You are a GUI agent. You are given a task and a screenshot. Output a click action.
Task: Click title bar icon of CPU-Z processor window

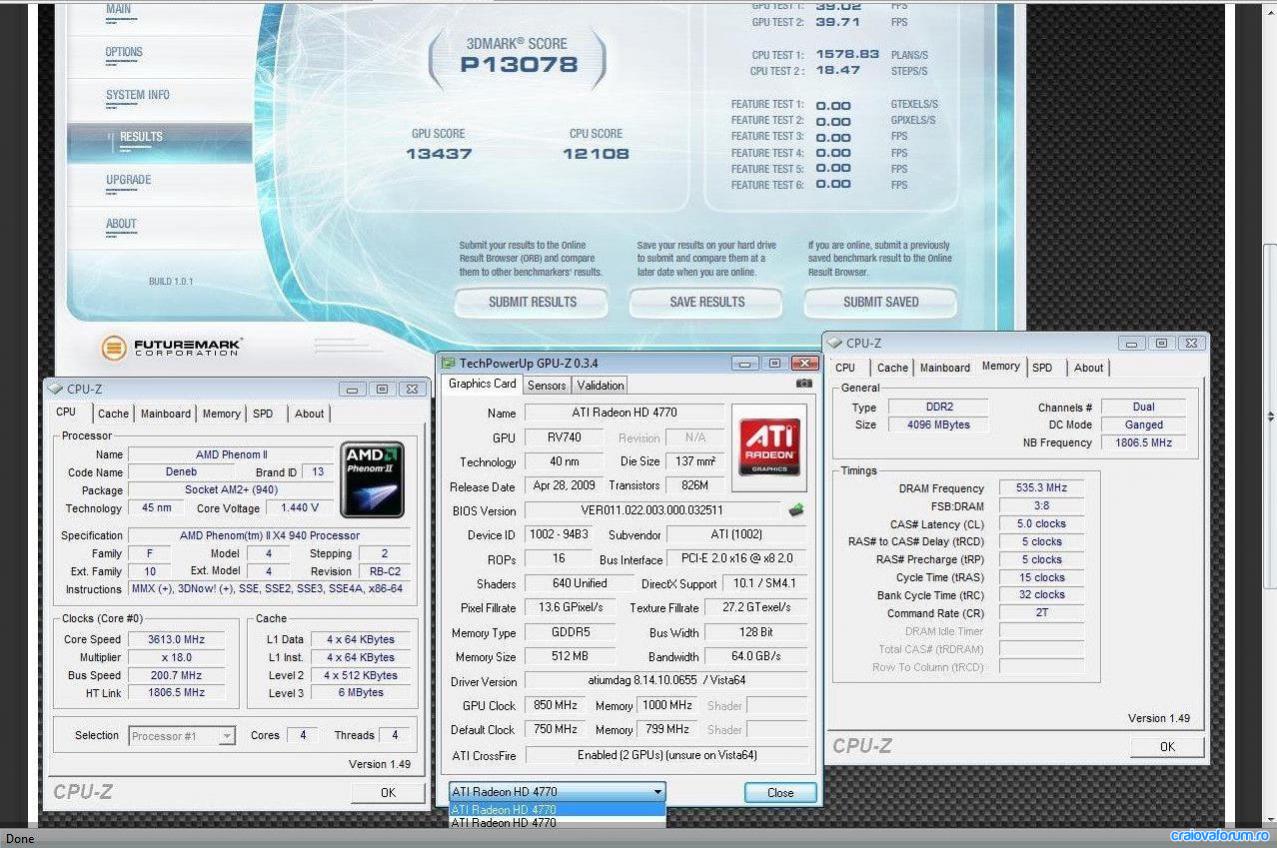coord(56,389)
